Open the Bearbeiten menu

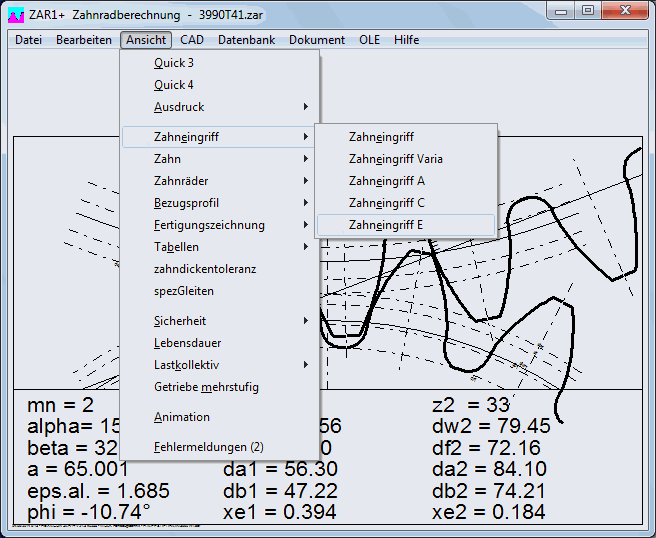pyautogui.click(x=84, y=40)
